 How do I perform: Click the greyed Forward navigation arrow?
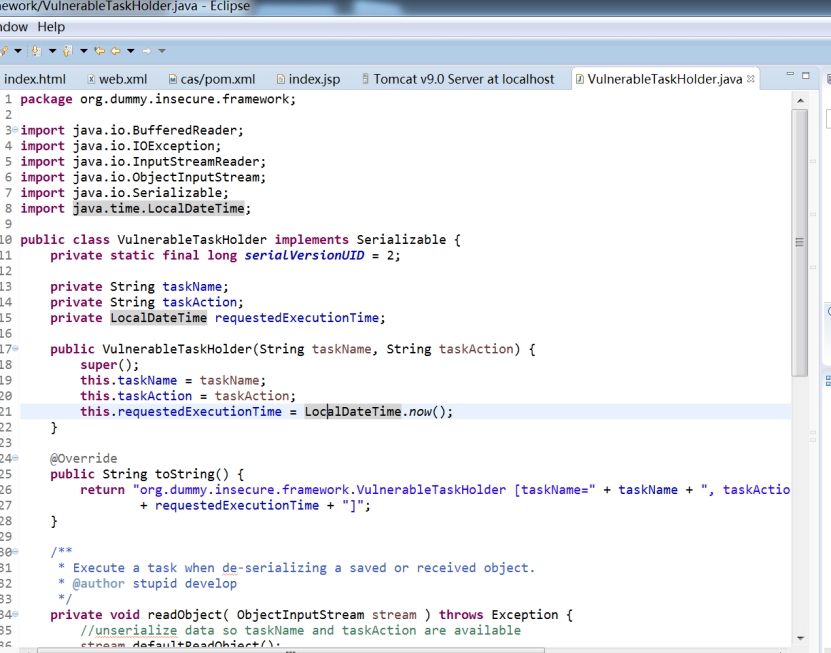pyautogui.click(x=147, y=51)
